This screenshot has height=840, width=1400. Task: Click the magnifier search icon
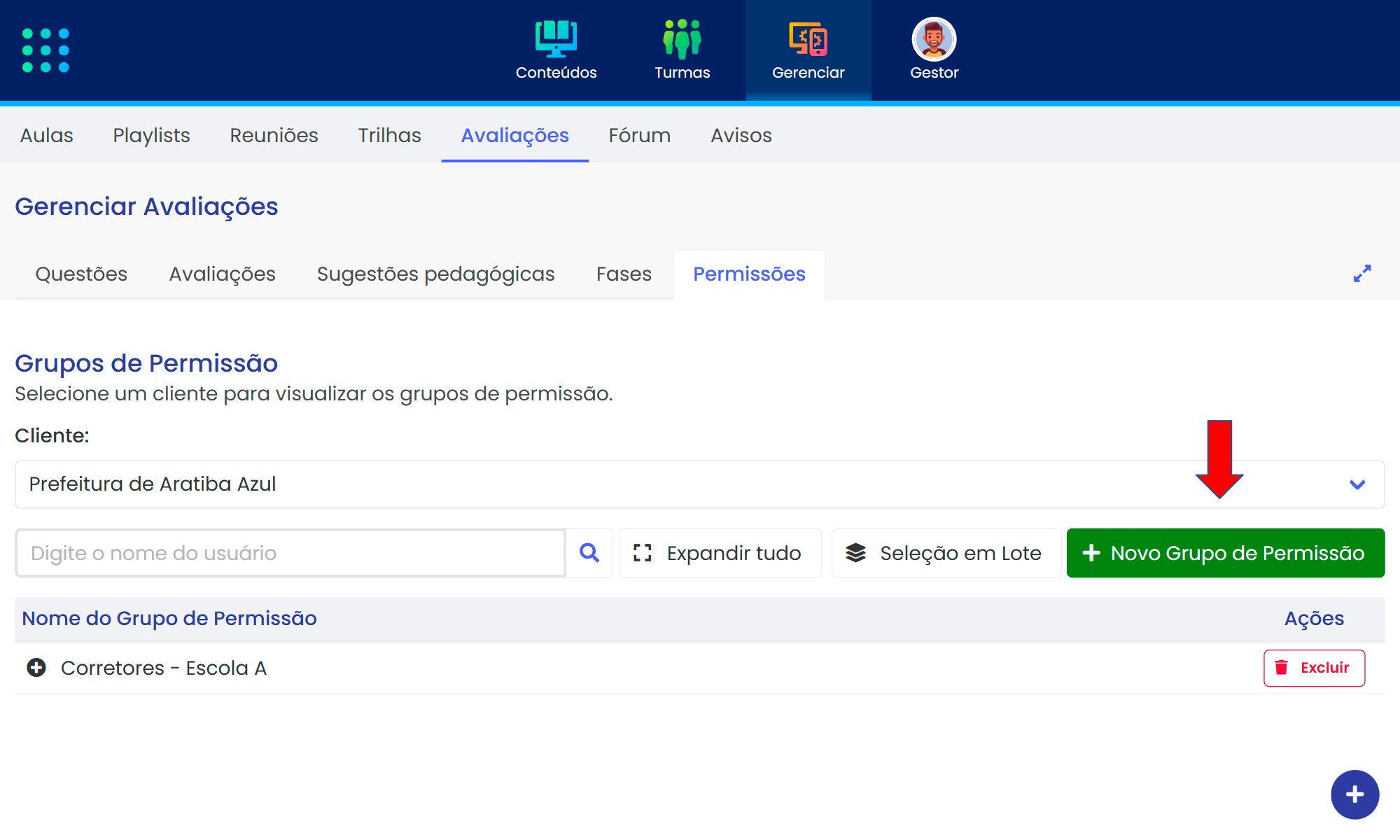(x=589, y=553)
